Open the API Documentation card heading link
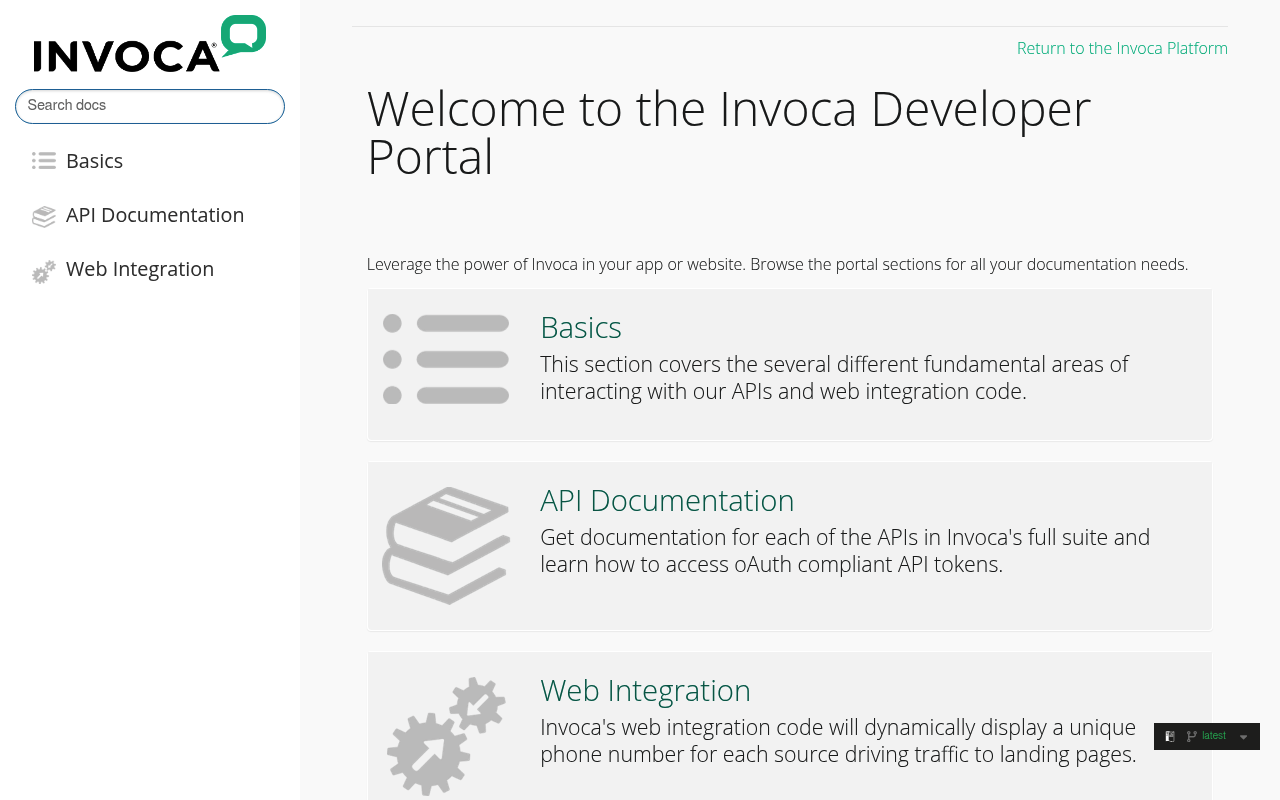 (667, 500)
